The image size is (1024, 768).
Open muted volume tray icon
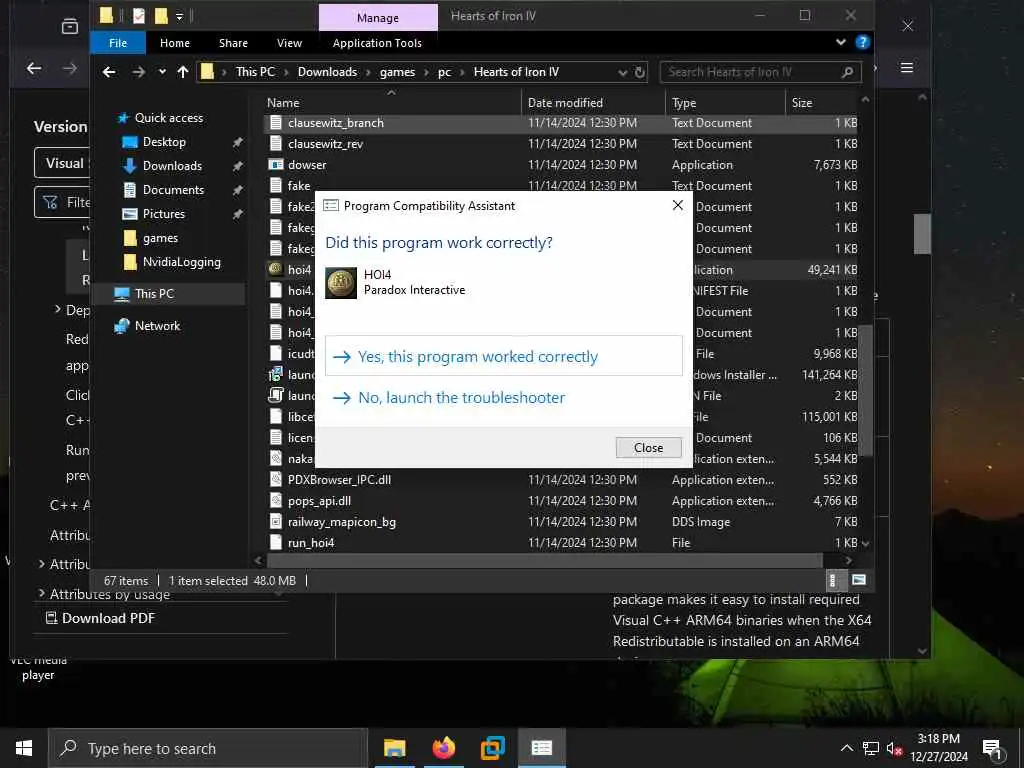click(894, 749)
